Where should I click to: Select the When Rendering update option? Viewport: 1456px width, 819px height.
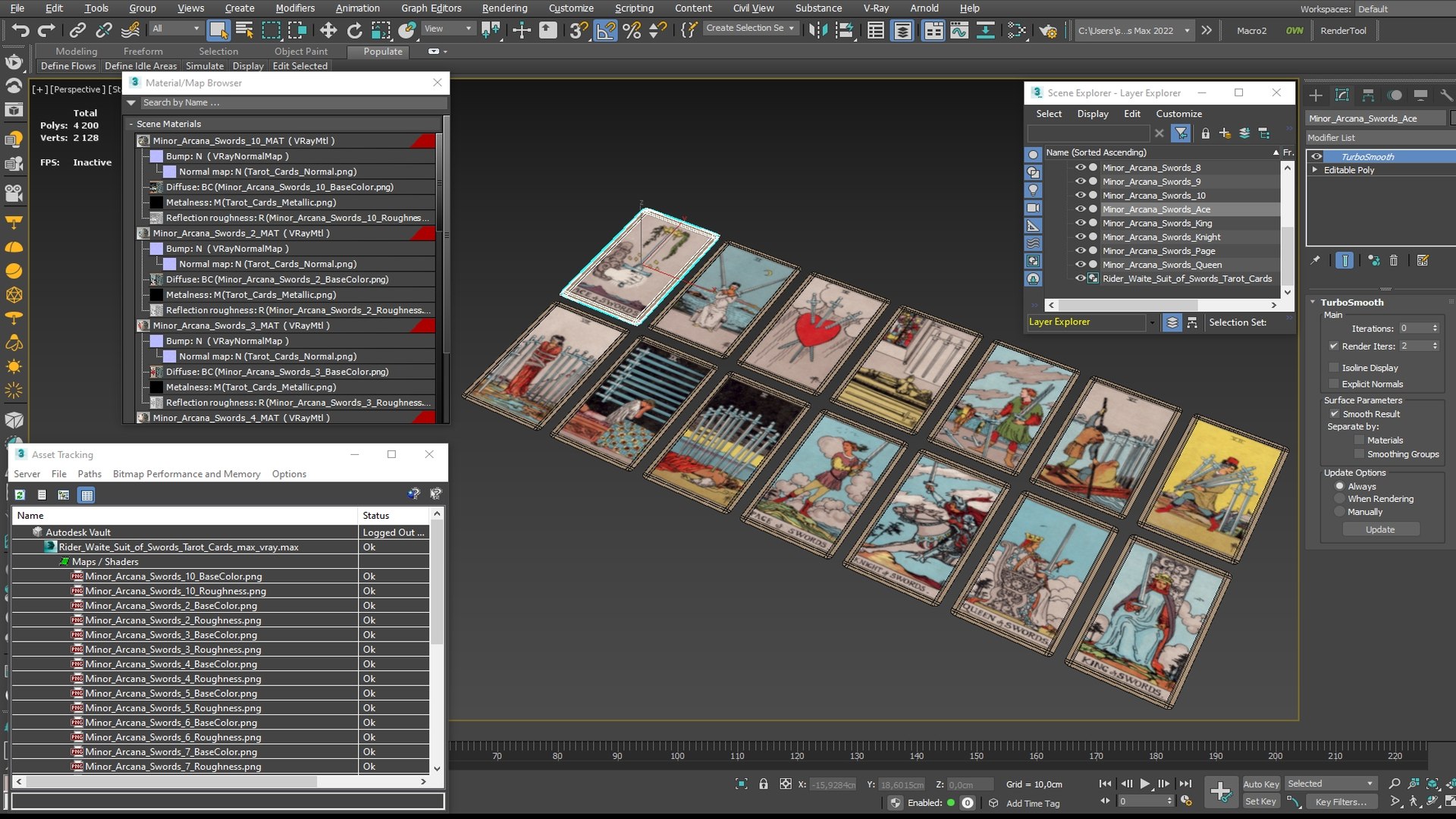pos(1340,499)
